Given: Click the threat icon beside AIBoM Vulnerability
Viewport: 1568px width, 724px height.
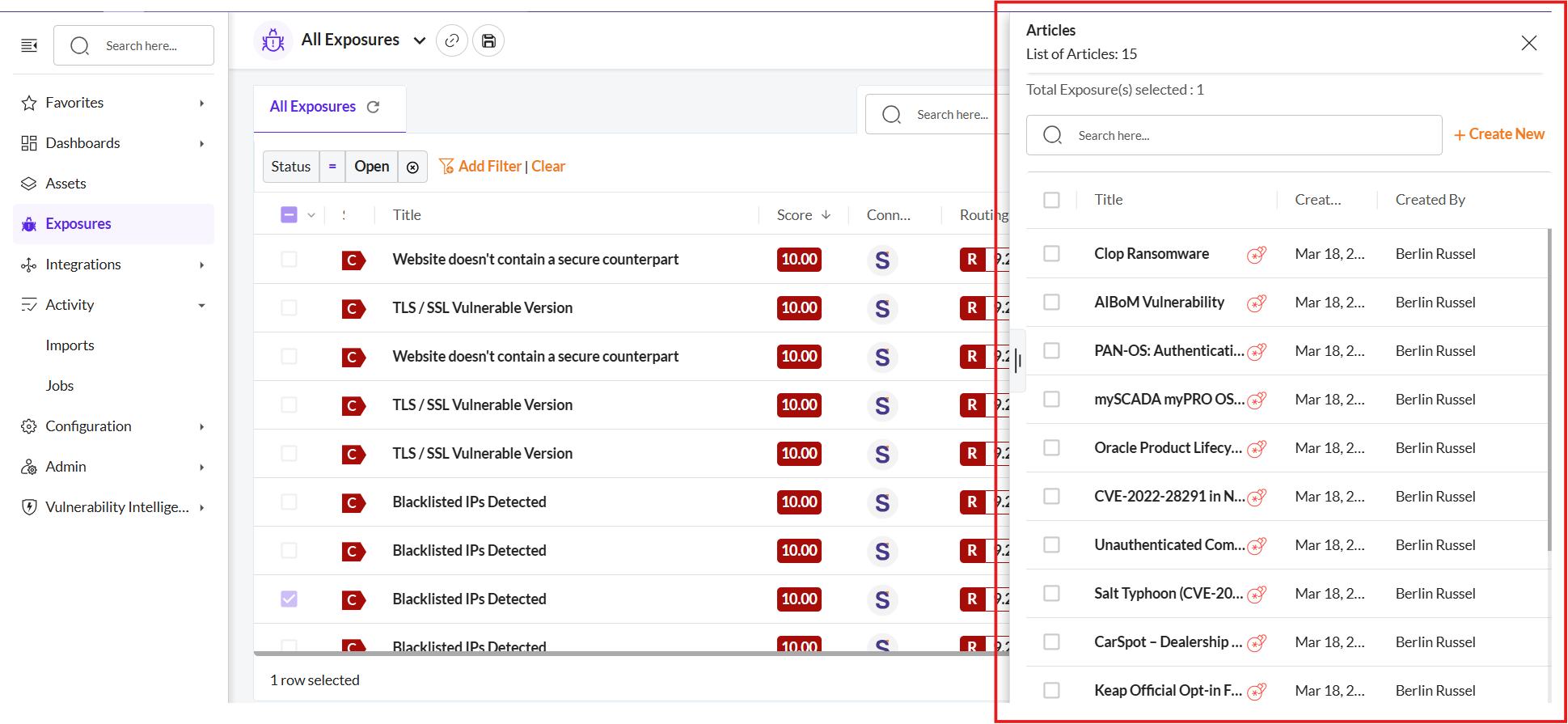Looking at the screenshot, I should [1257, 303].
